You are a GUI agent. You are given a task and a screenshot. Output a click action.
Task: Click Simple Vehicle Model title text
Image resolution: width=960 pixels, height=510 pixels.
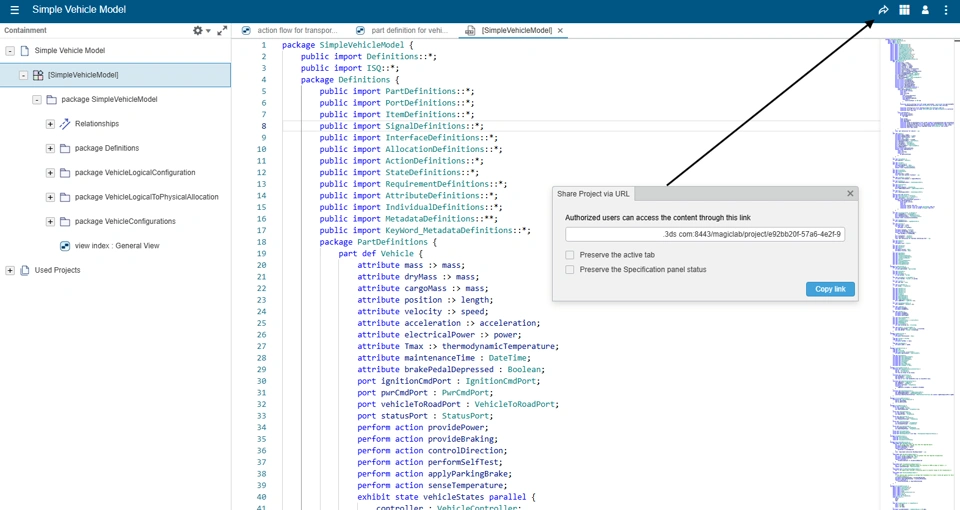(x=79, y=10)
